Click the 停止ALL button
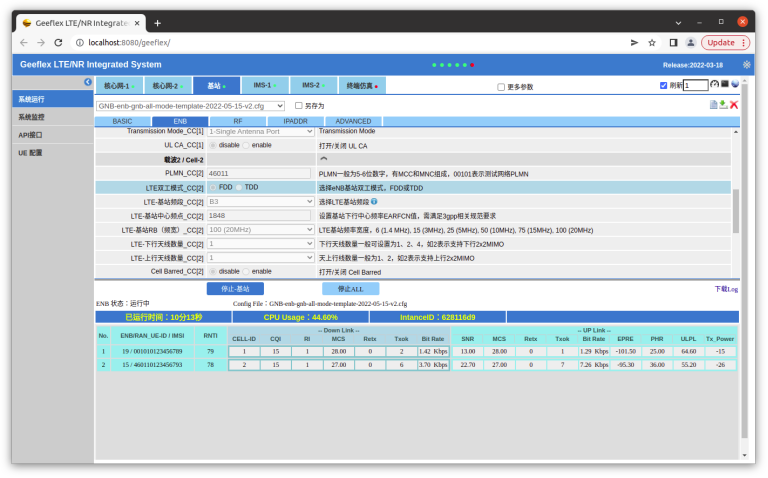The height and width of the screenshot is (478, 768). (351, 289)
